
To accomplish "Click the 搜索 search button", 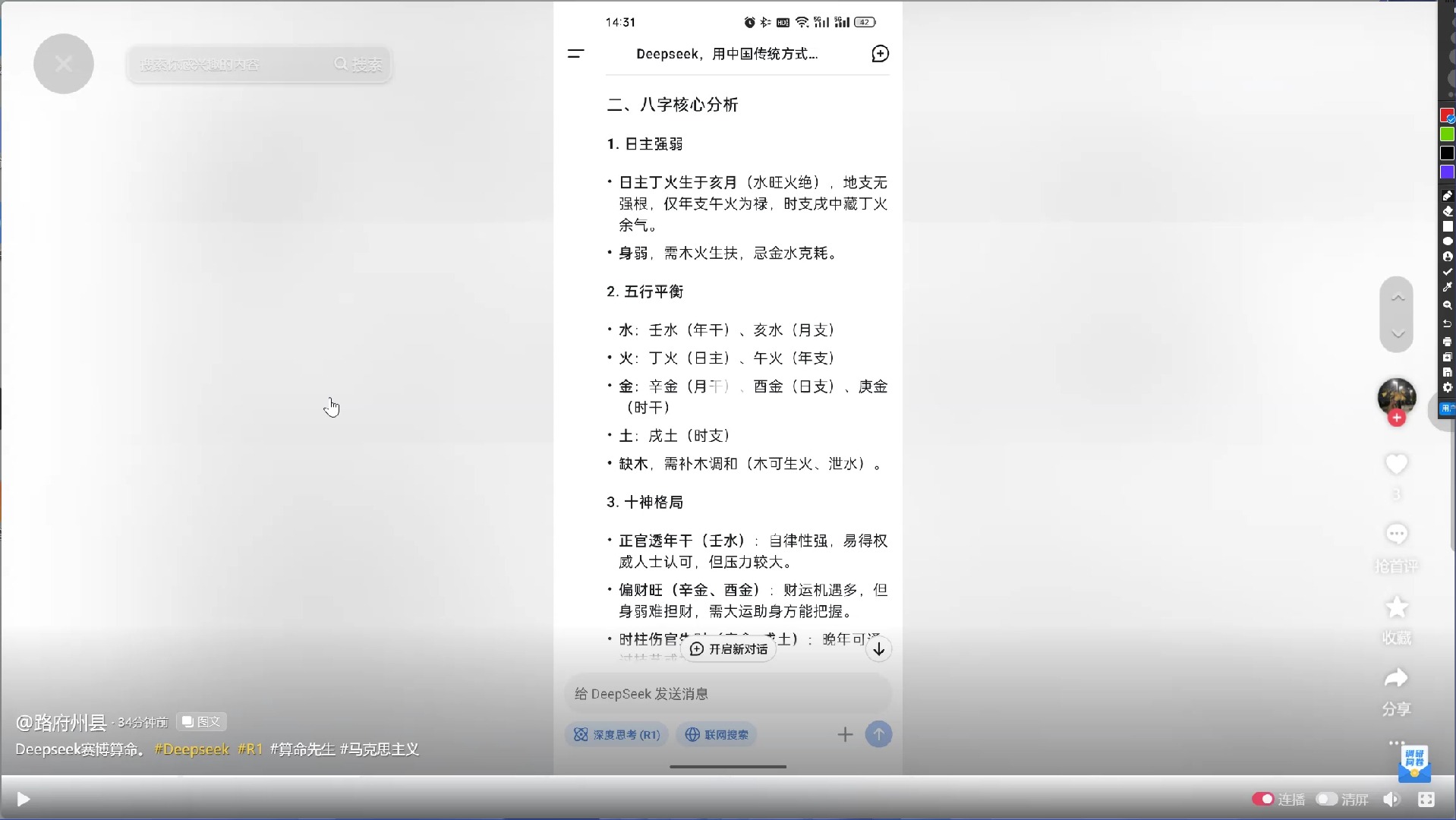I will 360,65.
